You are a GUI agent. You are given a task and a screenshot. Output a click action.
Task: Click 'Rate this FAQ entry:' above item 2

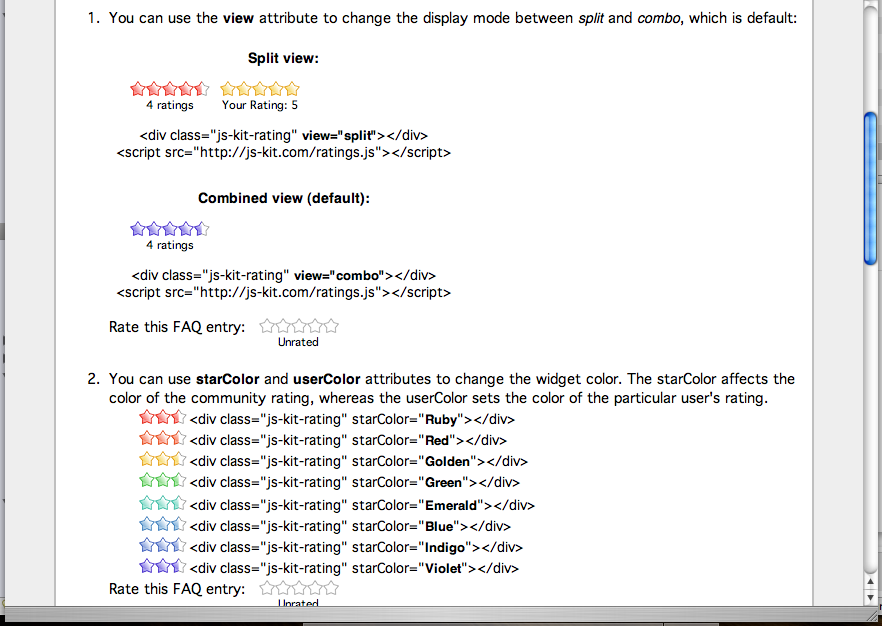pos(177,327)
